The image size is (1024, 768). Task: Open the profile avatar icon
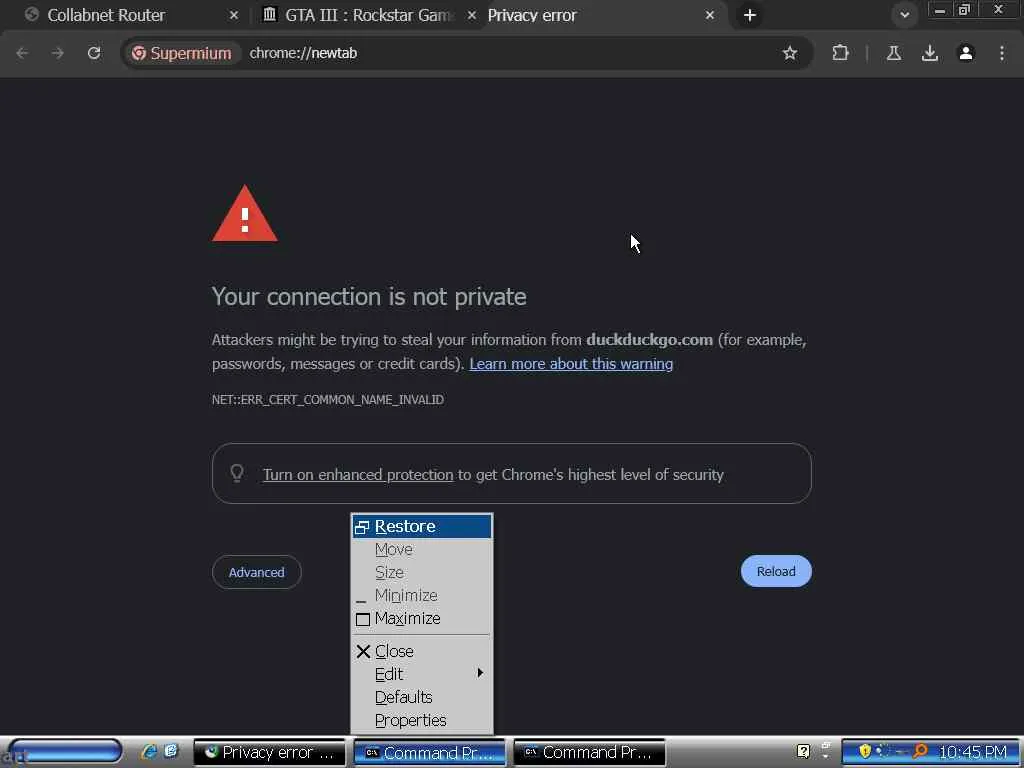(966, 53)
